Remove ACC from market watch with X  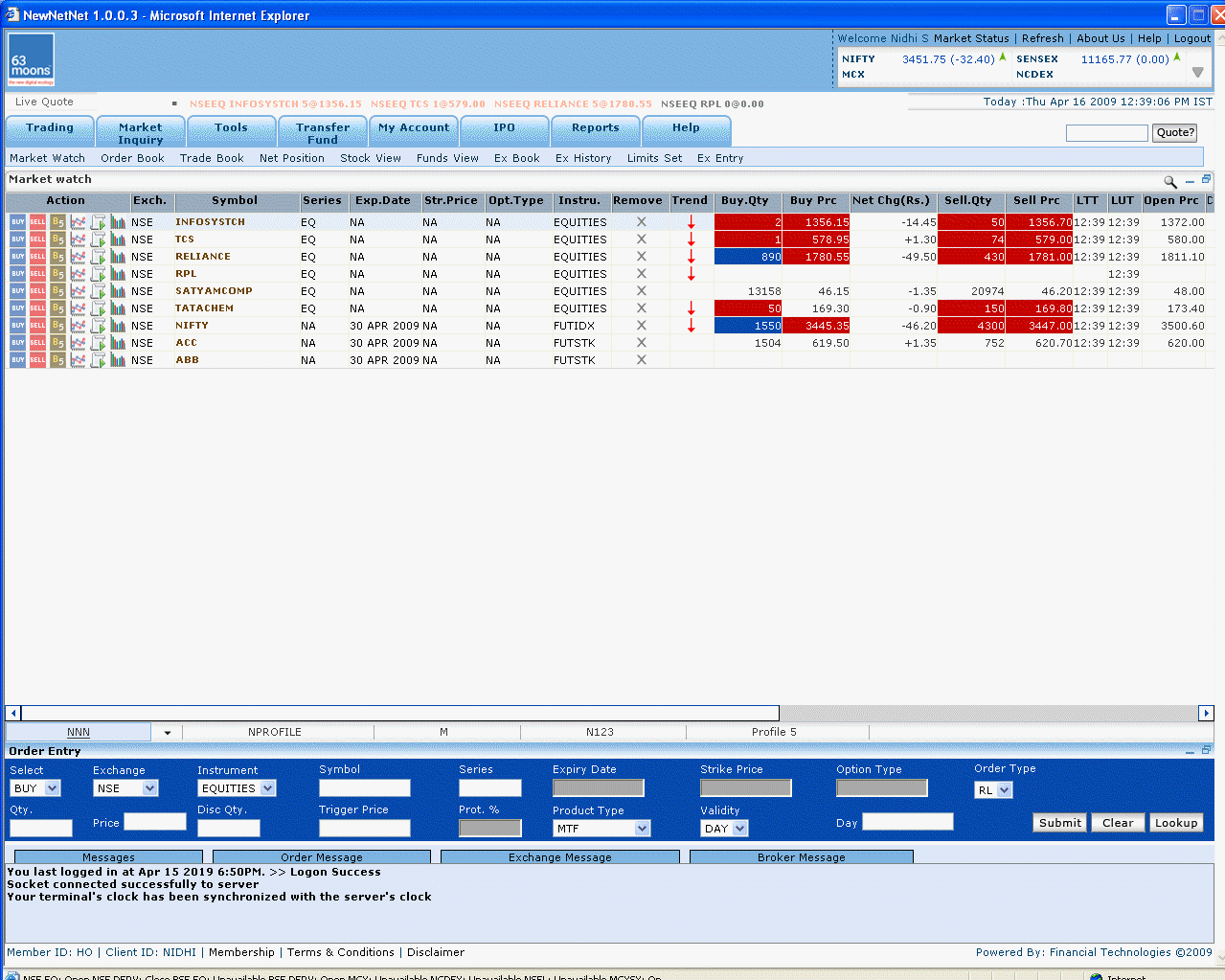(641, 343)
